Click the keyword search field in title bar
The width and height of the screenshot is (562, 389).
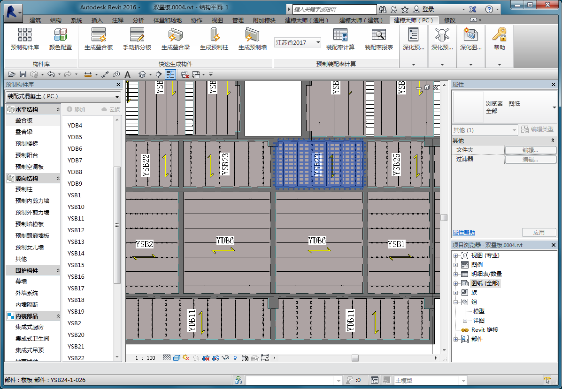(x=334, y=9)
